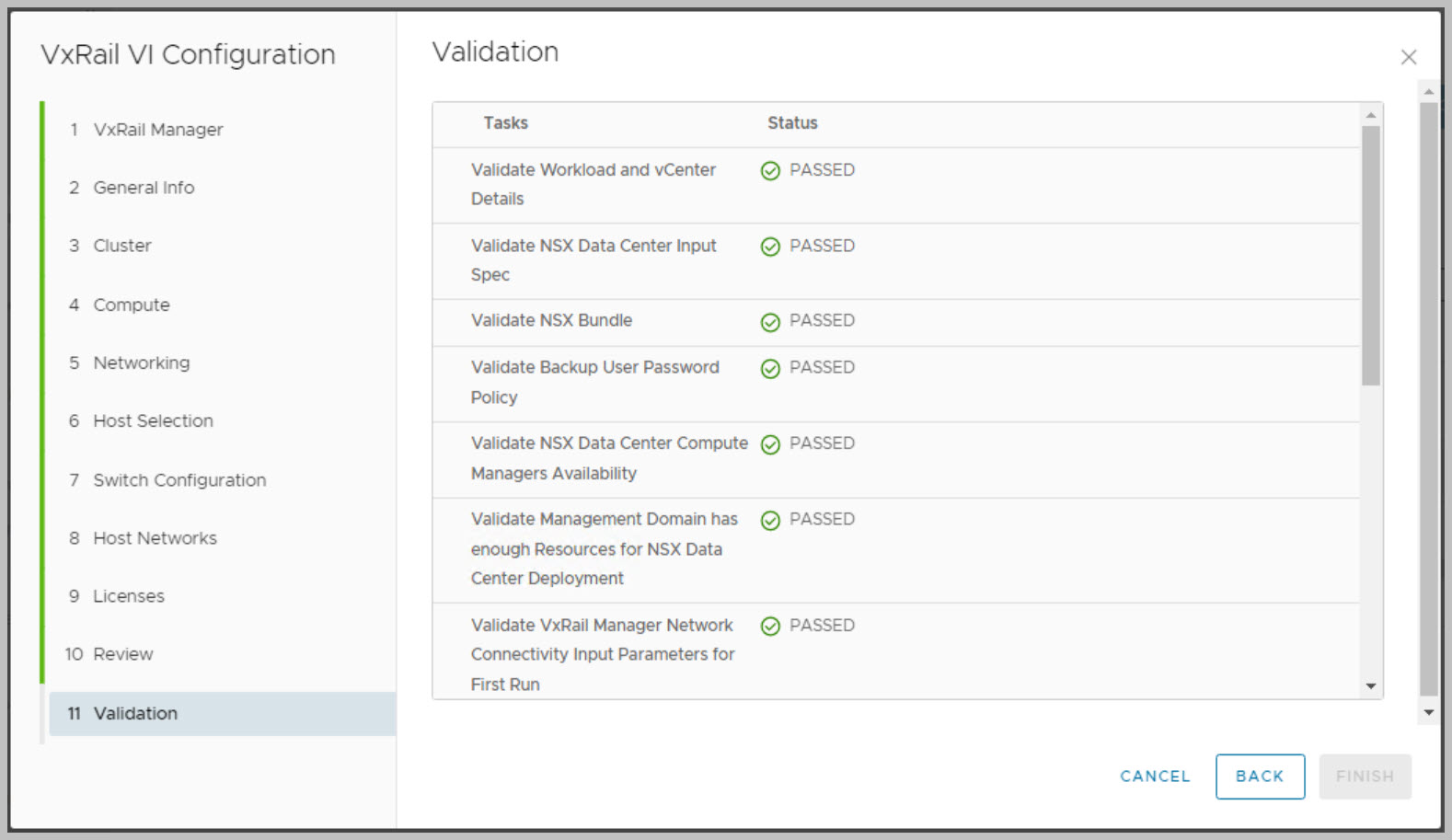This screenshot has height=840, width=1452.
Task: Click the status check icon for NSX Data Center Input Spec
Action: pyautogui.click(x=770, y=247)
